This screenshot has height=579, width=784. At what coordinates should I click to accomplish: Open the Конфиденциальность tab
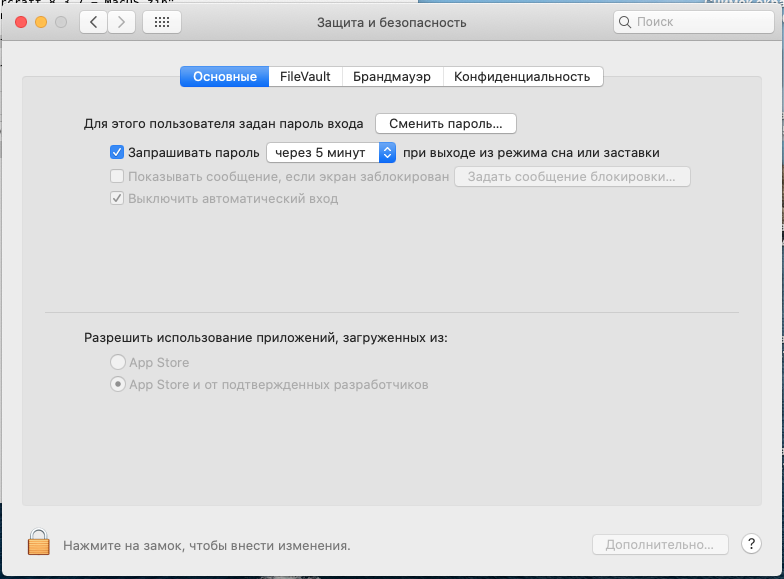click(x=522, y=77)
